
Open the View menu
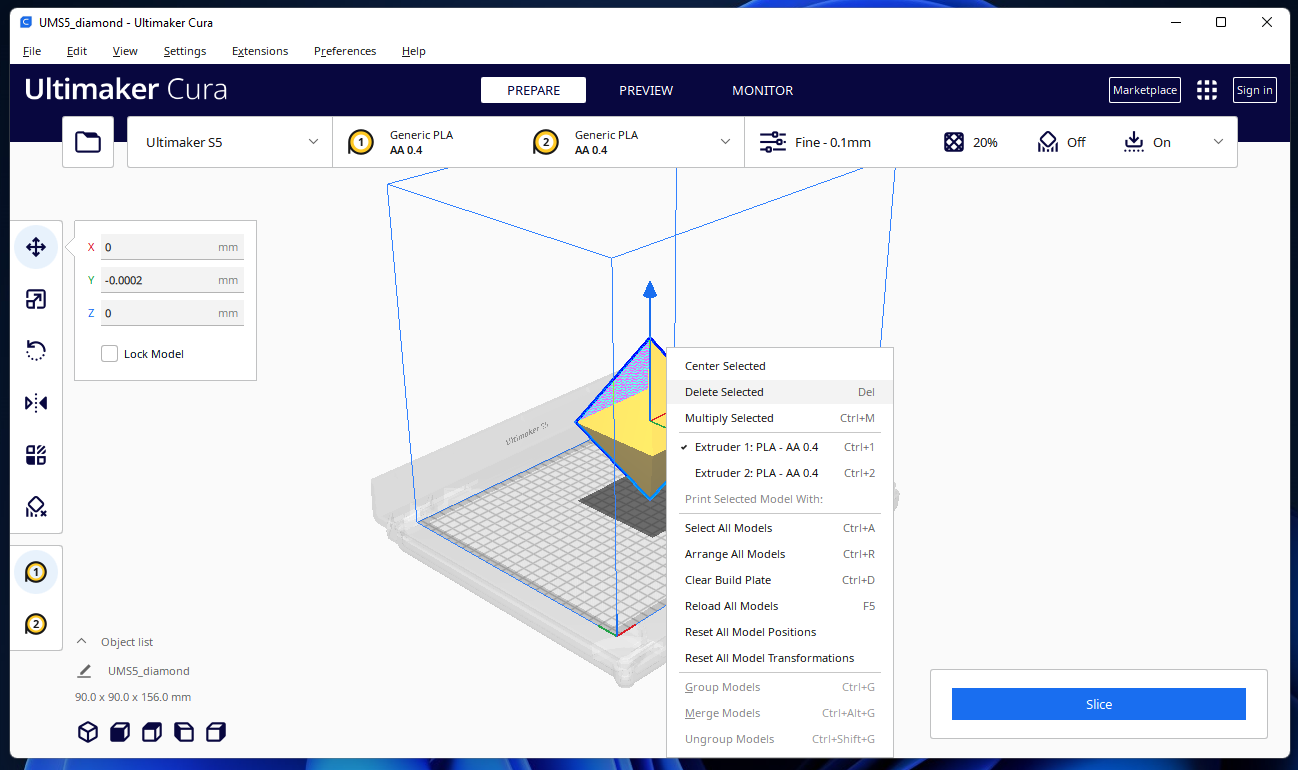[x=125, y=51]
